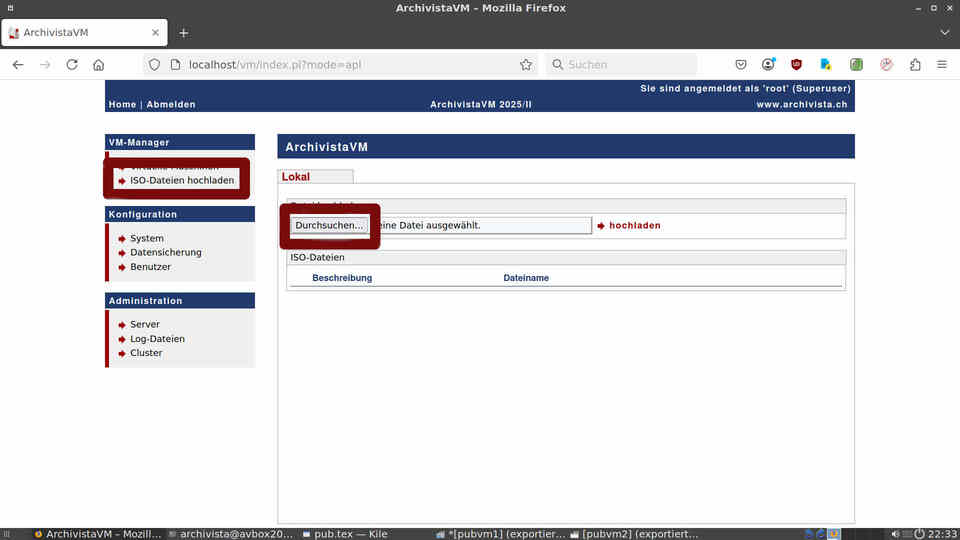Open the browser home page icon

pos(99,64)
